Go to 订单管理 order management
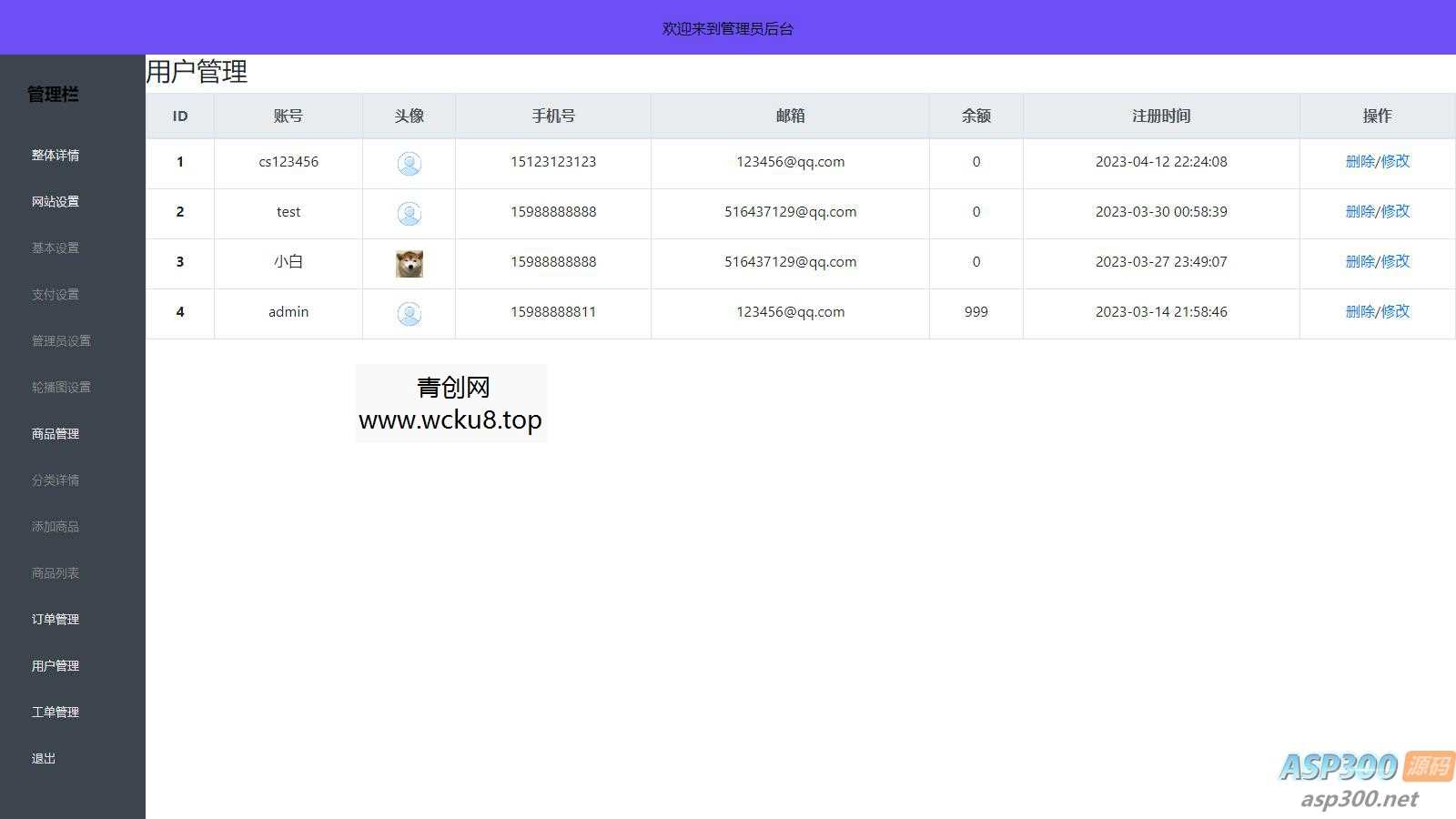This screenshot has height=819, width=1456. tap(55, 619)
